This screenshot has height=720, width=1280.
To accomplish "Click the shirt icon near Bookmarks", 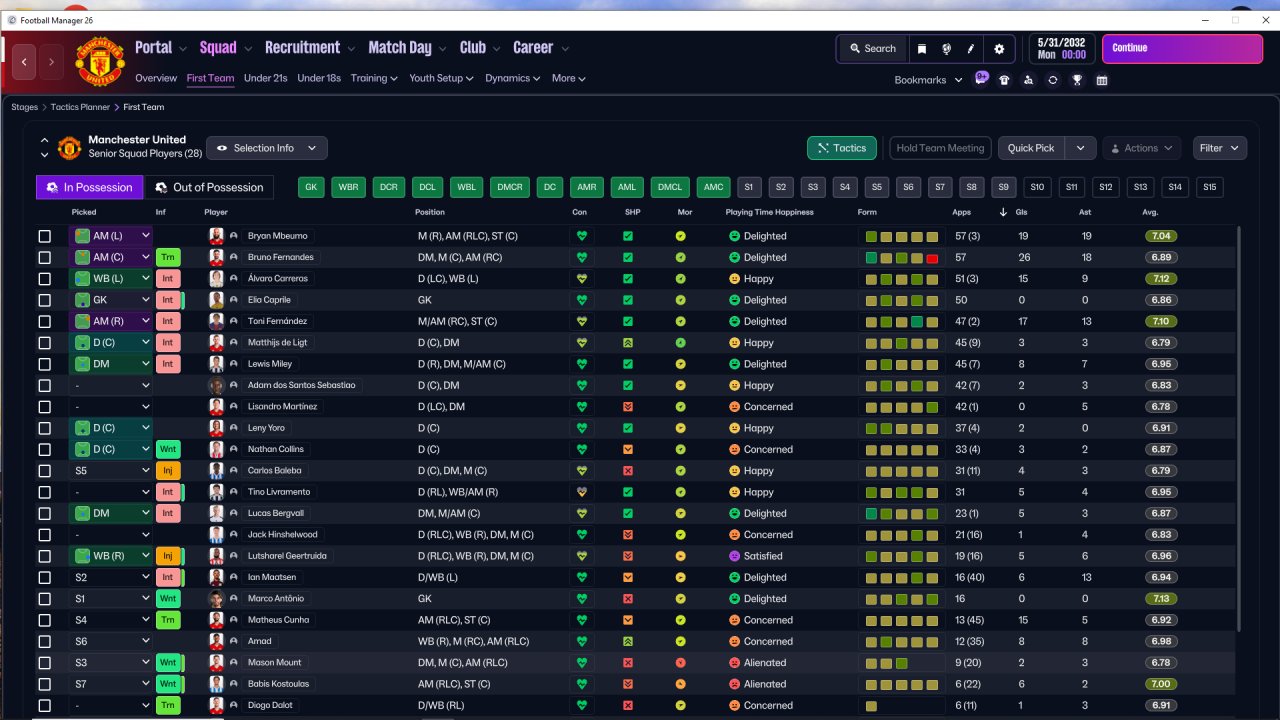I will (x=1004, y=80).
